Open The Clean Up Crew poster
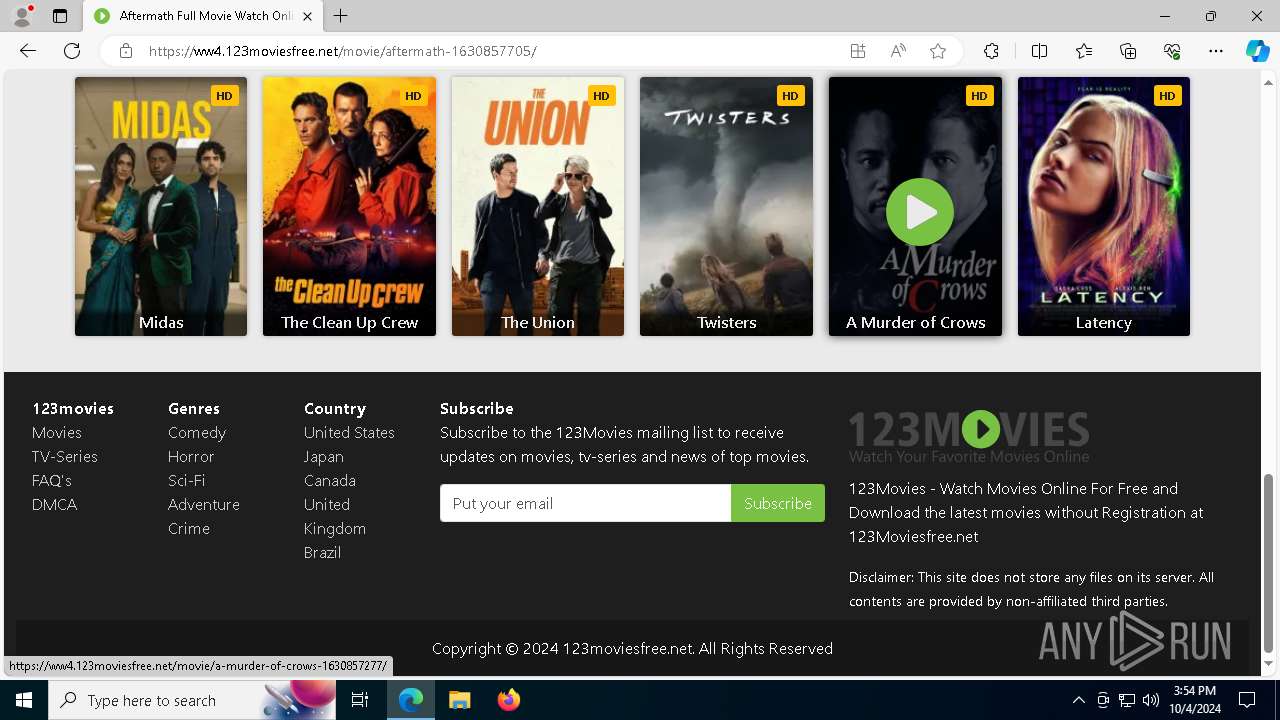Viewport: 1280px width, 720px height. pyautogui.click(x=349, y=206)
